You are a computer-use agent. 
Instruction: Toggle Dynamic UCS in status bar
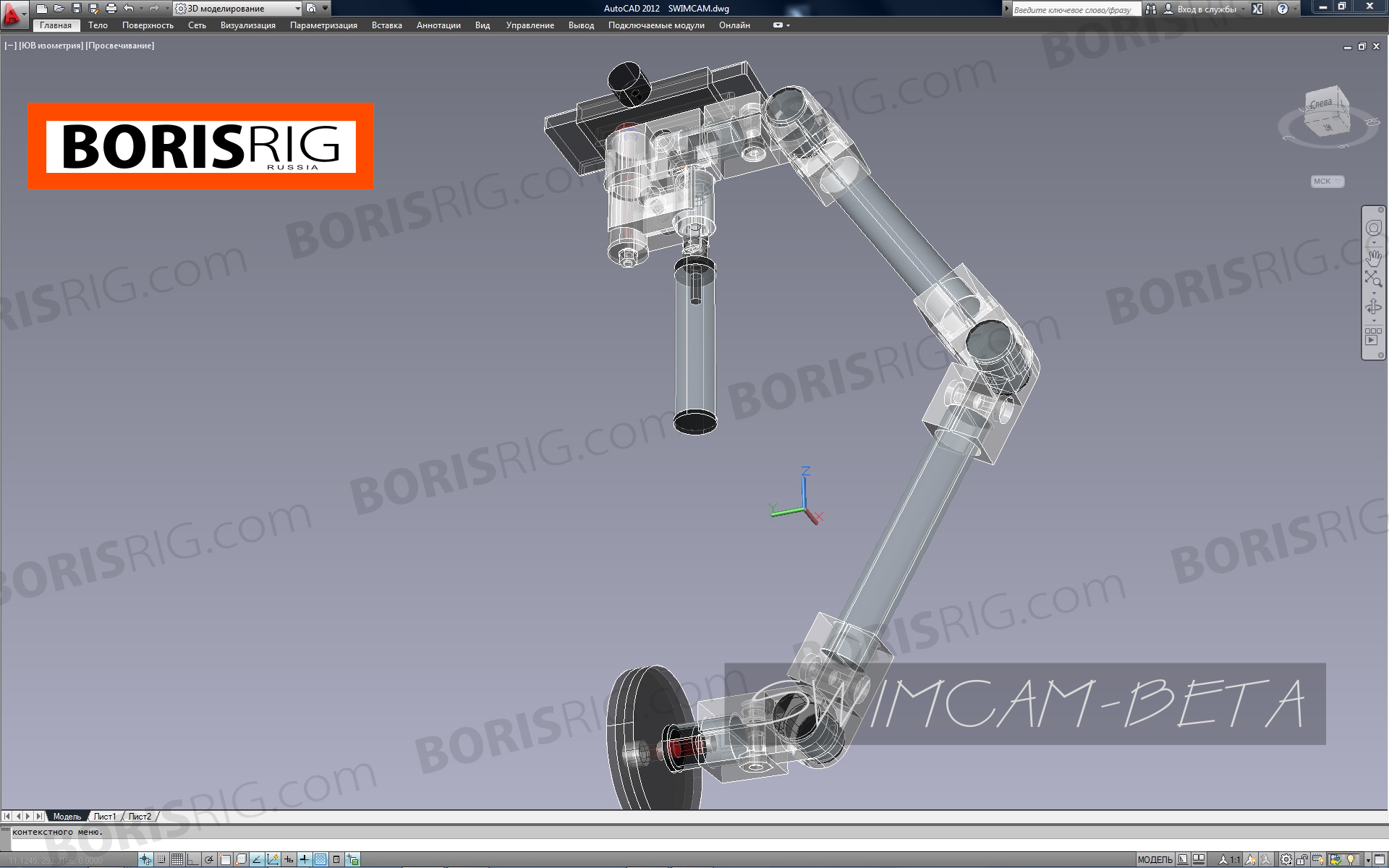tap(273, 860)
